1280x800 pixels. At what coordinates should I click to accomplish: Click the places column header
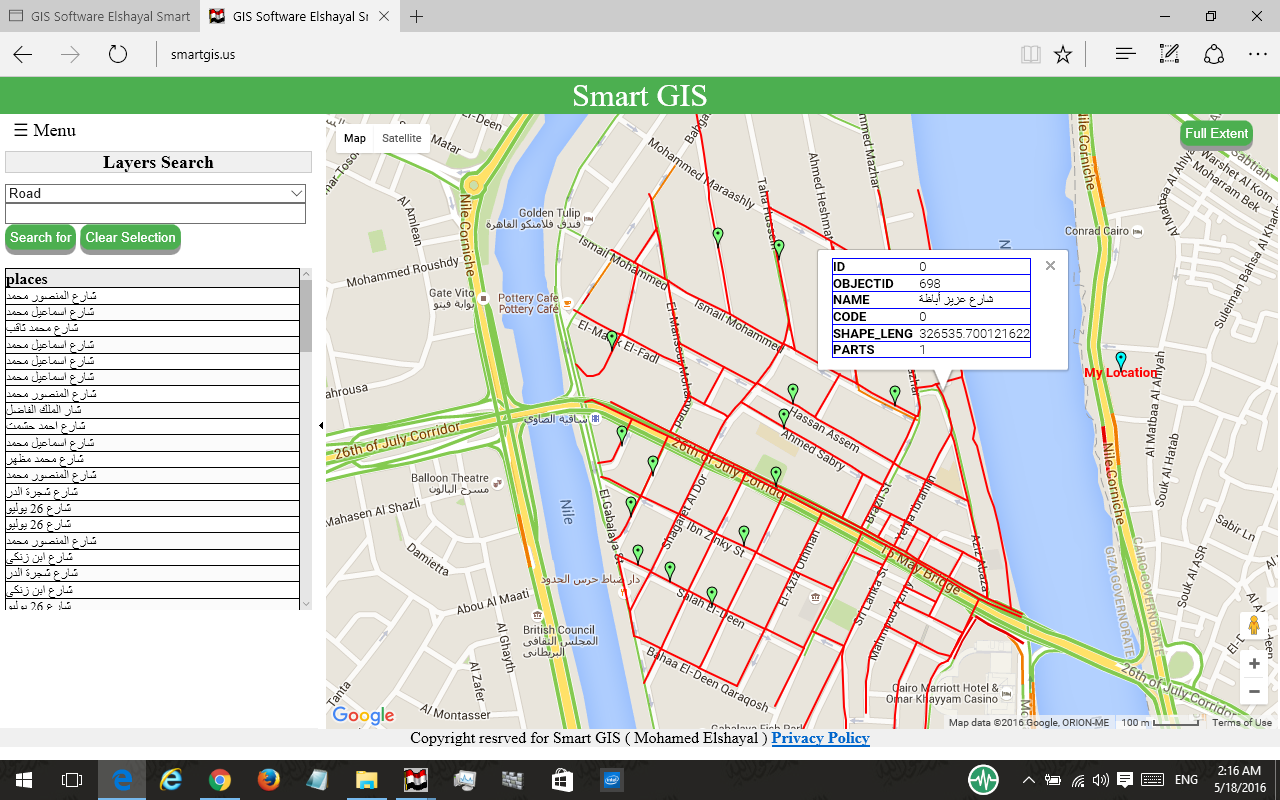(153, 279)
